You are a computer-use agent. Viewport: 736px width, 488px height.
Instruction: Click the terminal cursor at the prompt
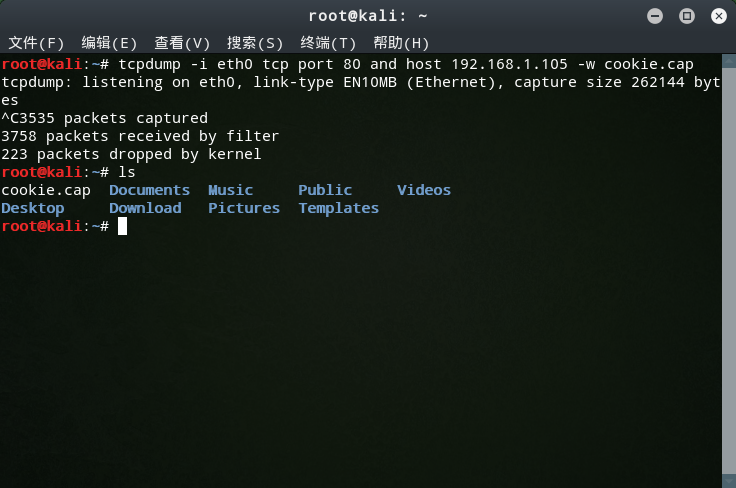123,226
